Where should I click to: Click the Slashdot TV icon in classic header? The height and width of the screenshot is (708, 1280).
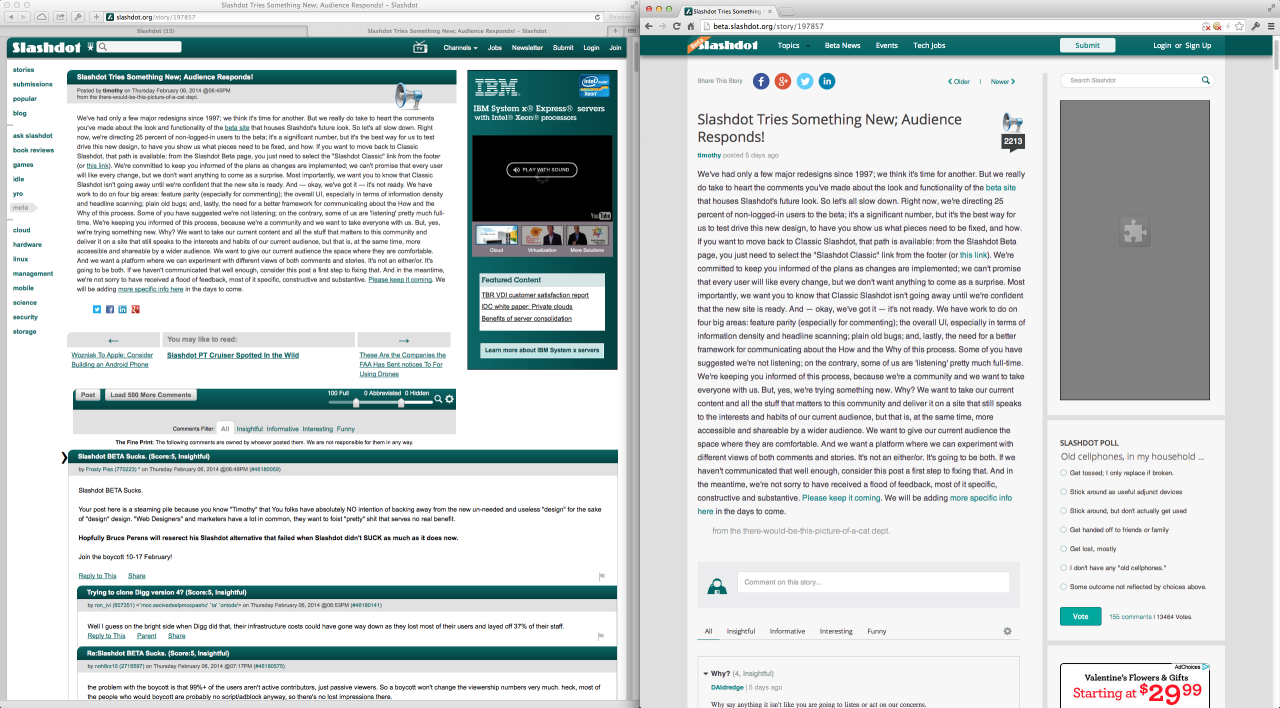[x=420, y=47]
